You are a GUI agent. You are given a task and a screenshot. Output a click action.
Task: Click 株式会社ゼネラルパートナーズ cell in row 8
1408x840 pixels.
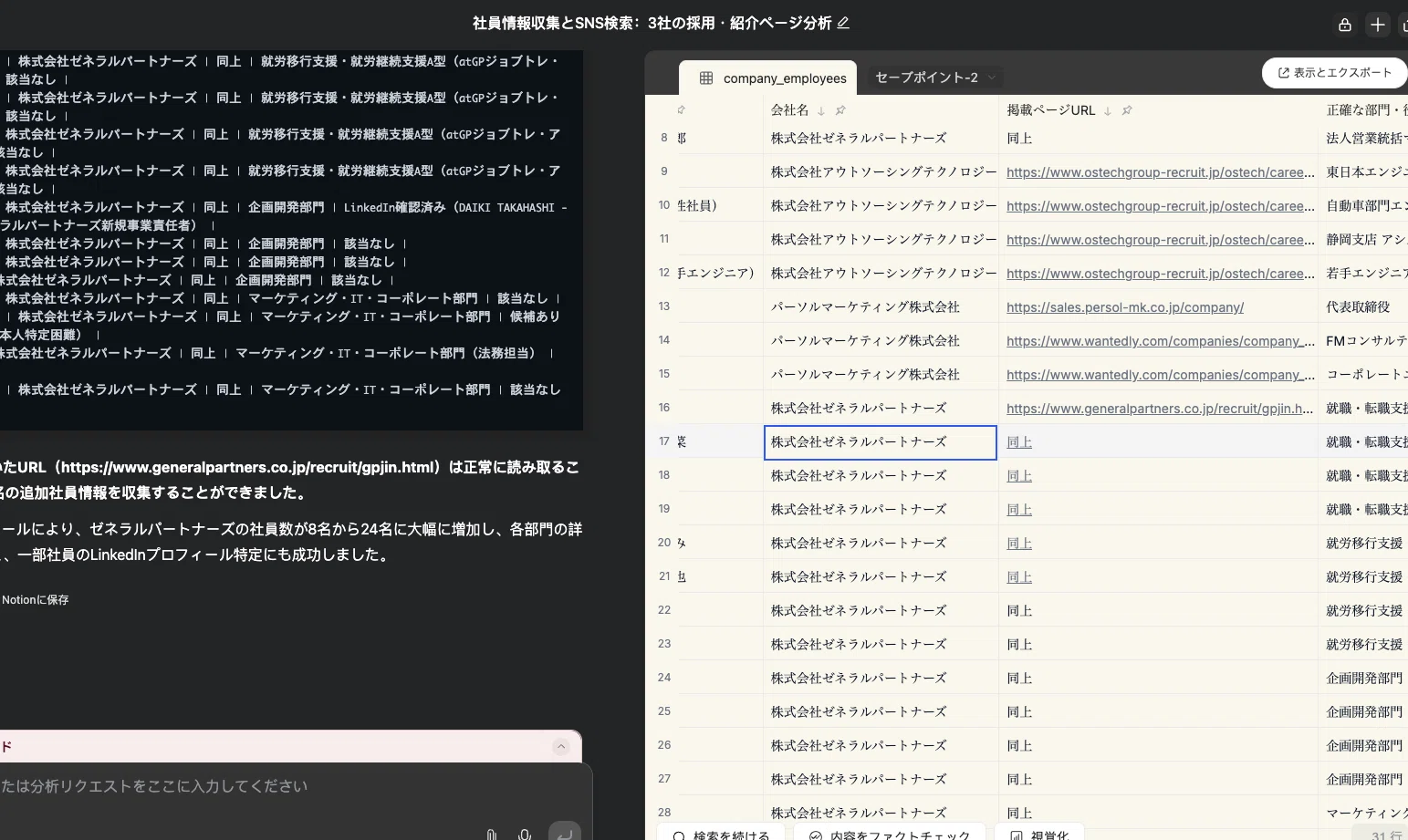click(x=881, y=139)
